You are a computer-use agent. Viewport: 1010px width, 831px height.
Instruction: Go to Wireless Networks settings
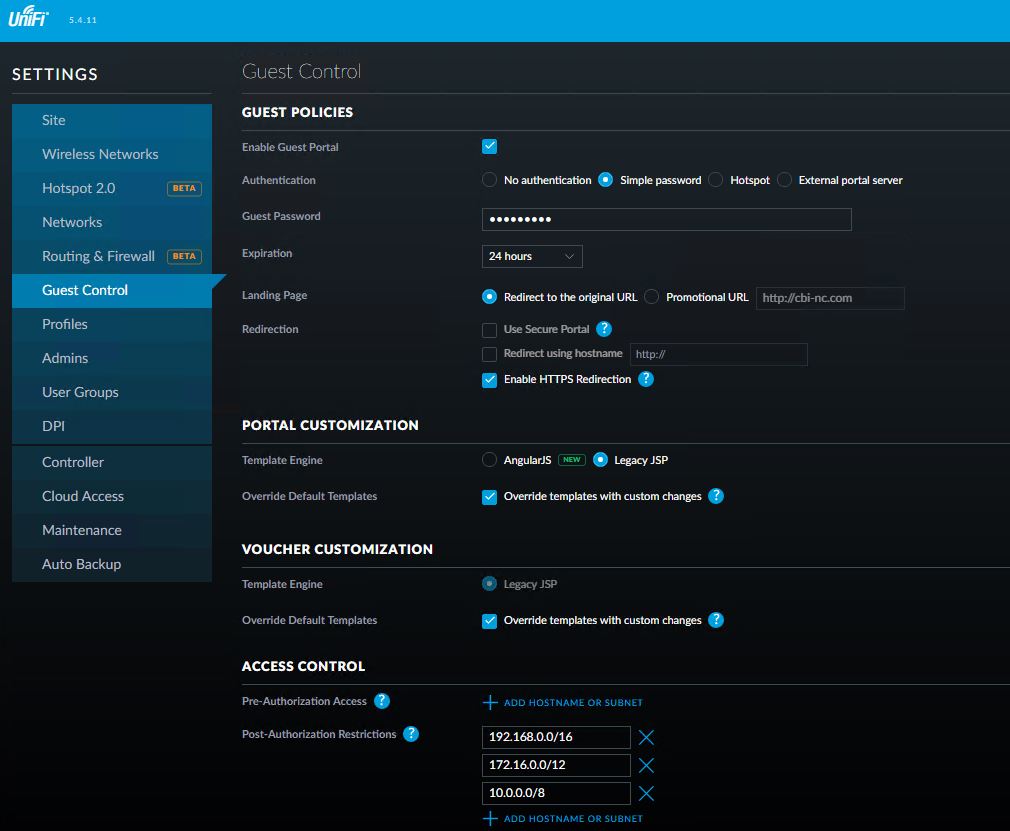click(100, 154)
